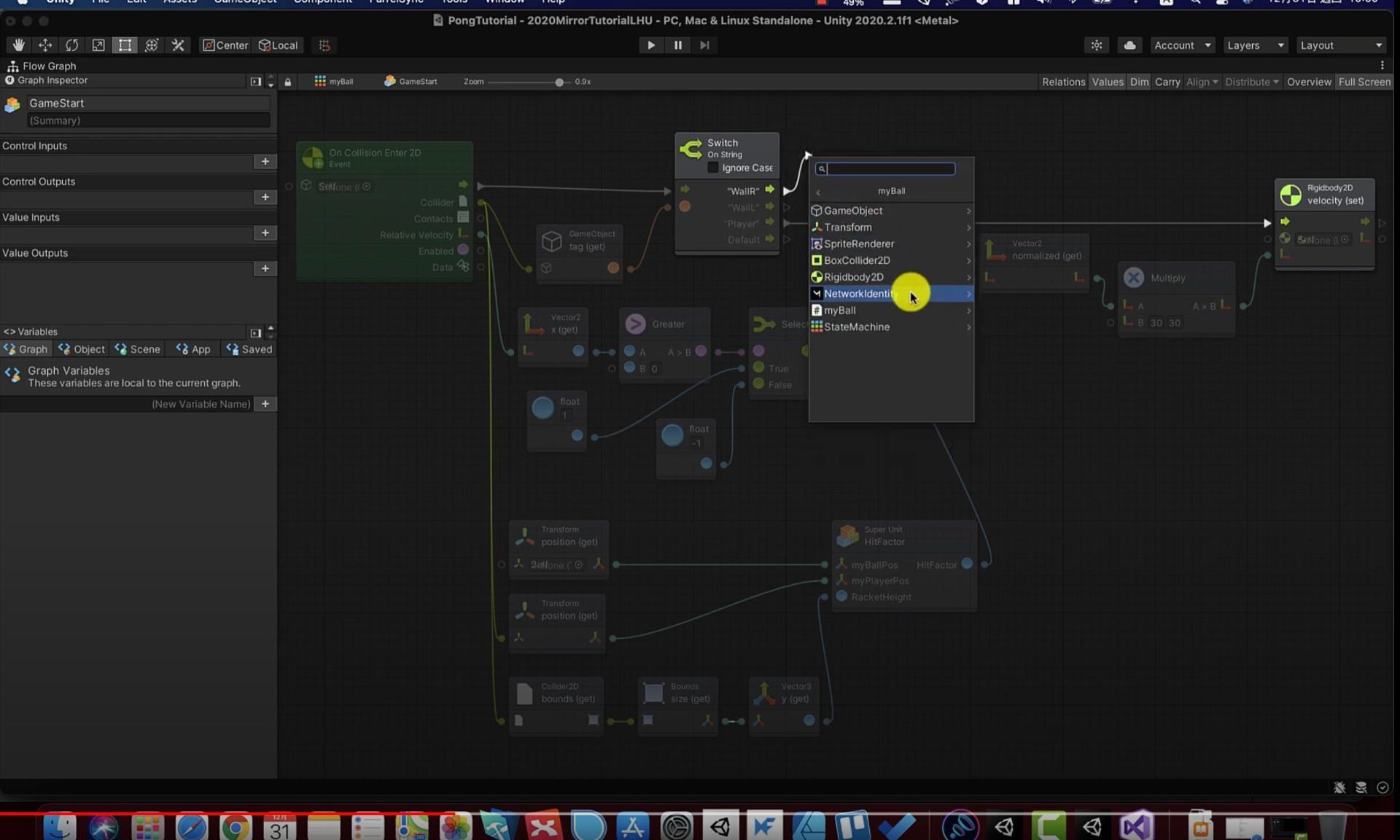Toggle the graph inspector lock icon
This screenshot has width=1400, height=840.
(288, 82)
